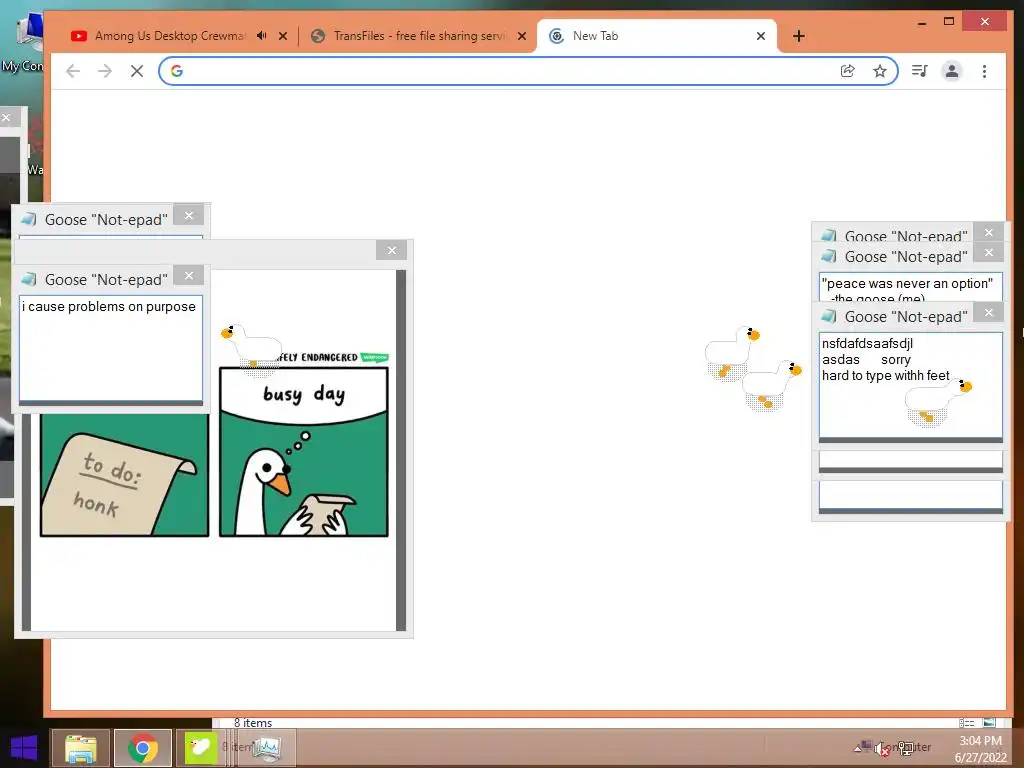Open the Task Manager taskbar icon

click(x=267, y=748)
